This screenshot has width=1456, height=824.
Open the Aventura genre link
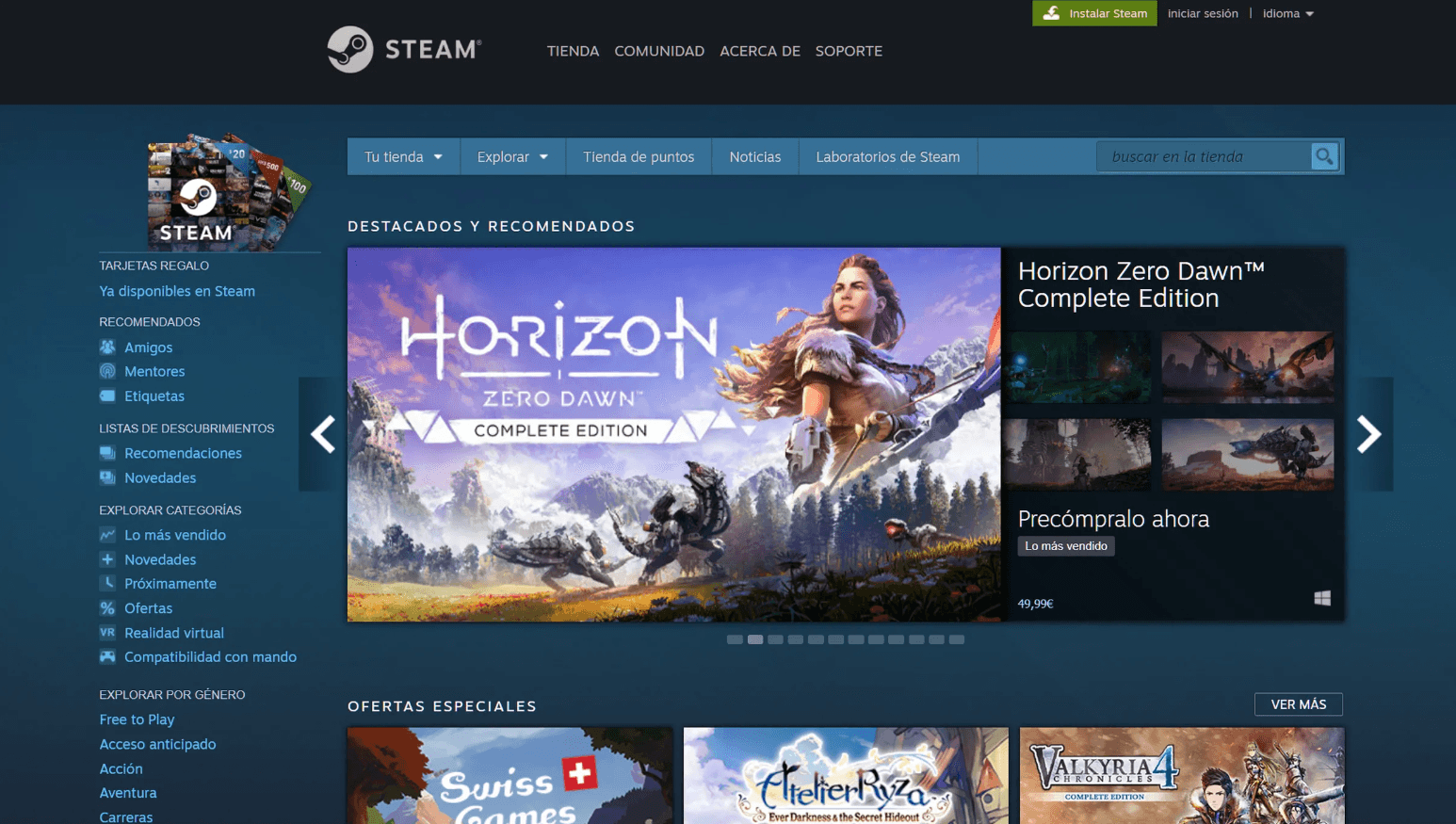tap(128, 793)
